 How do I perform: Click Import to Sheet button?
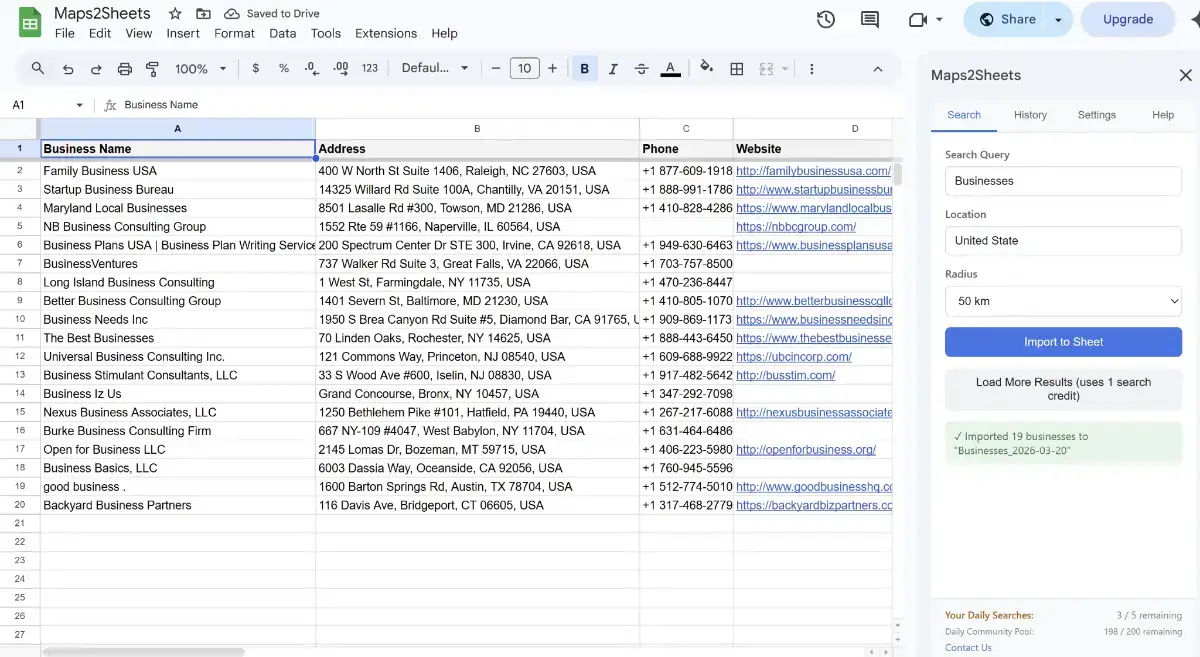[x=1063, y=342]
